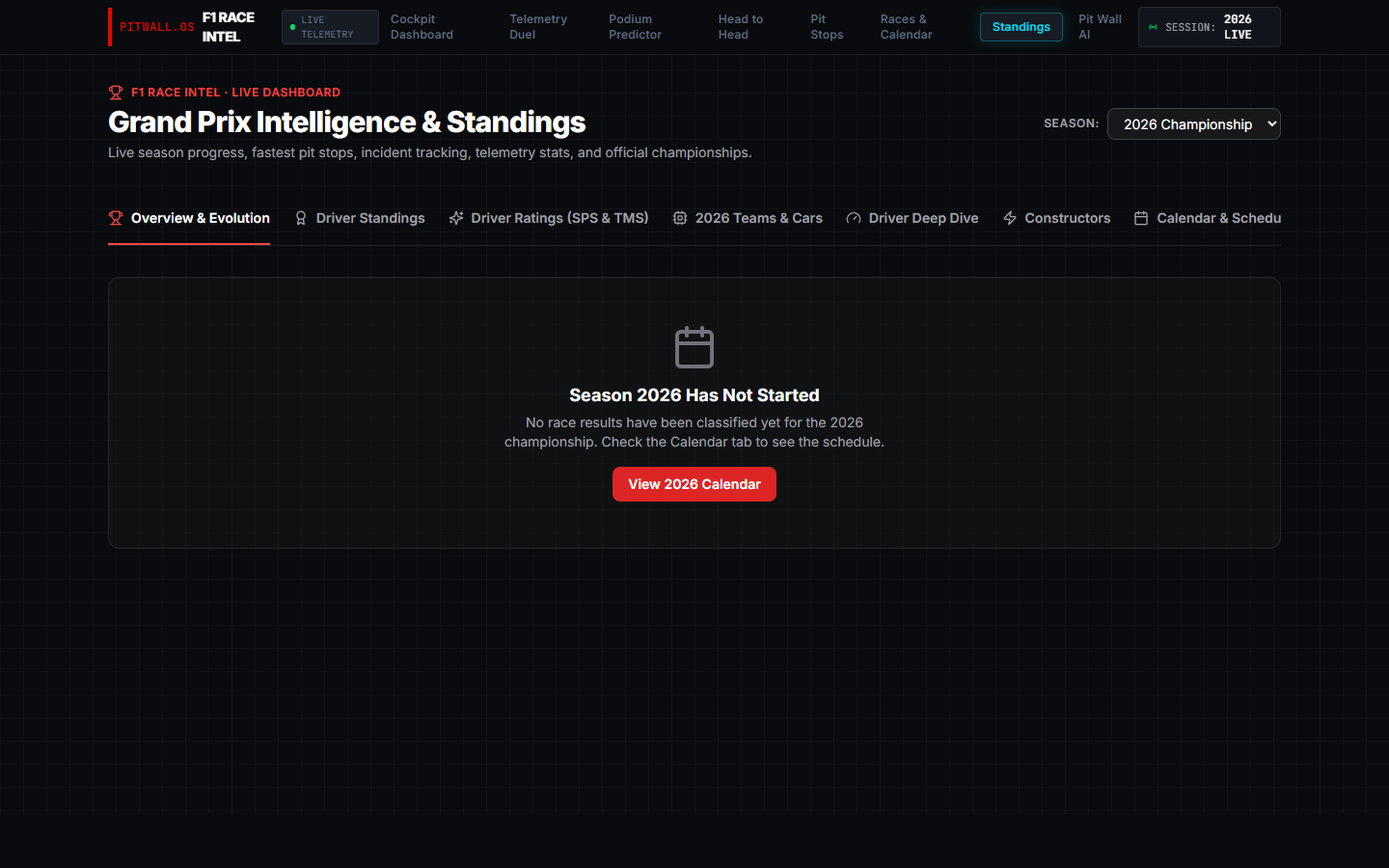
Task: Click the 'SEASON:' label
Action: coord(1072,123)
